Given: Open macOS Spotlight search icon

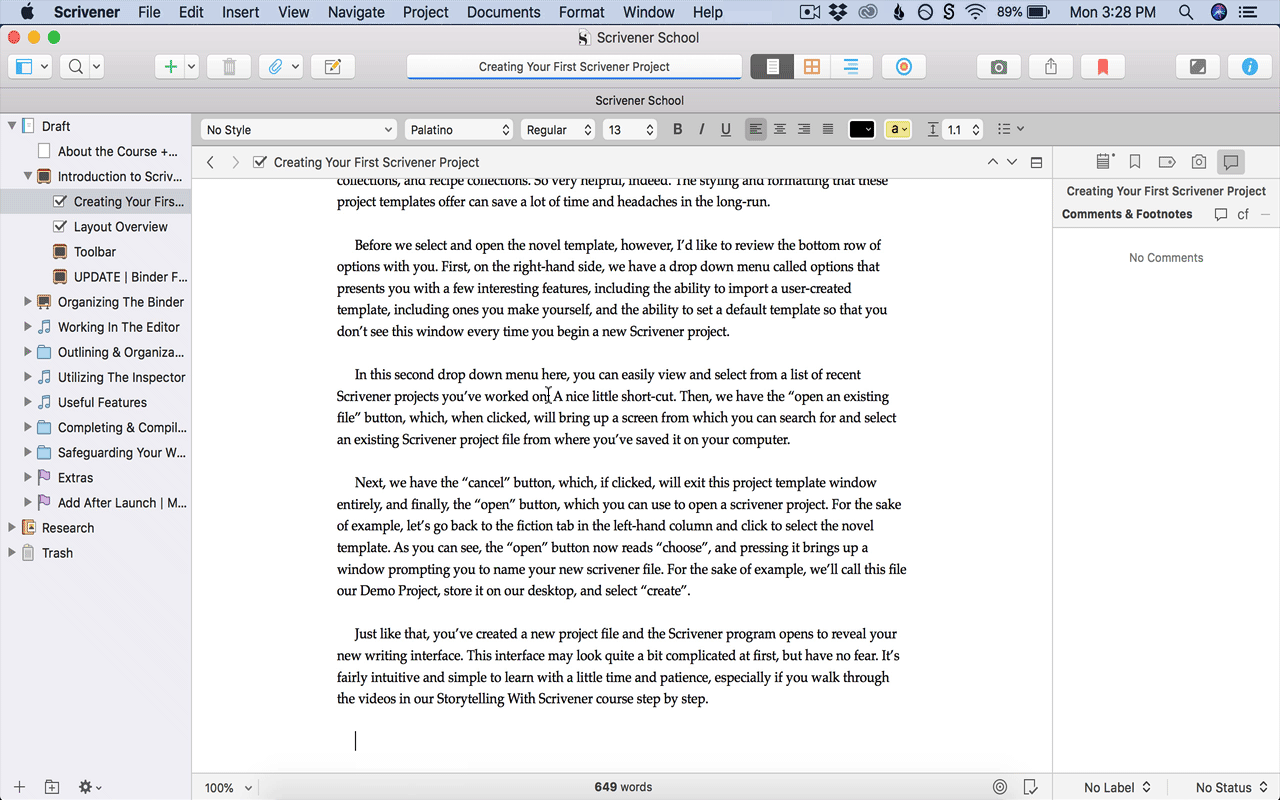Looking at the screenshot, I should pos(1185,12).
